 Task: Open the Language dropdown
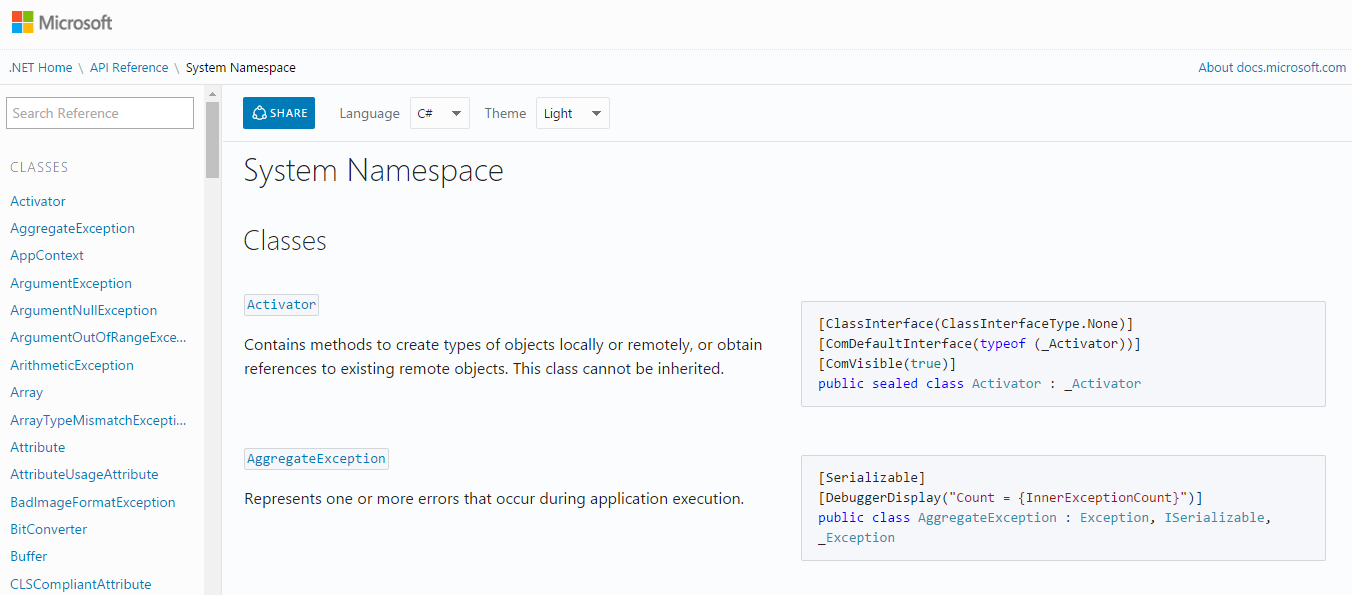click(x=440, y=113)
